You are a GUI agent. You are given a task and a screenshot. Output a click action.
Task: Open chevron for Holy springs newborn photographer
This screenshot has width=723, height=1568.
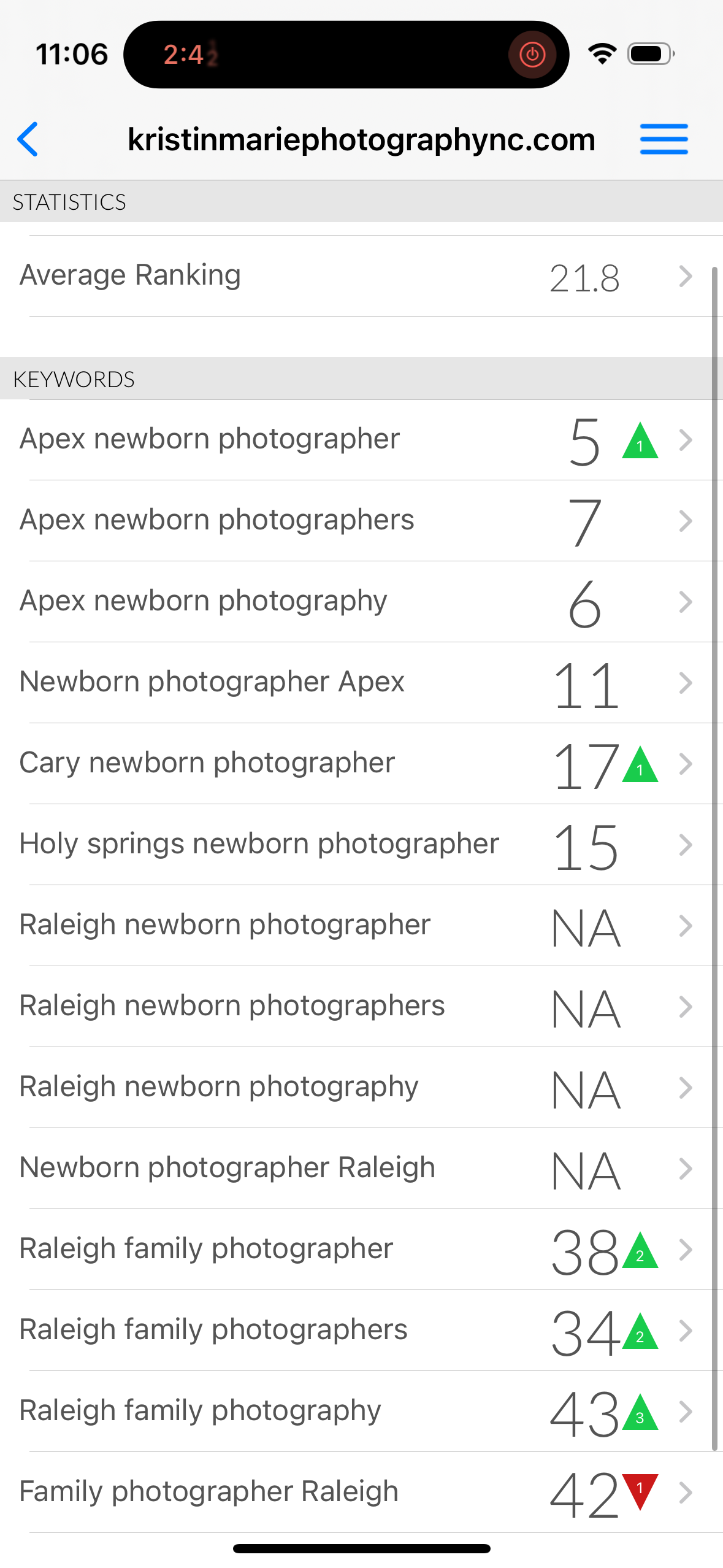(x=686, y=845)
